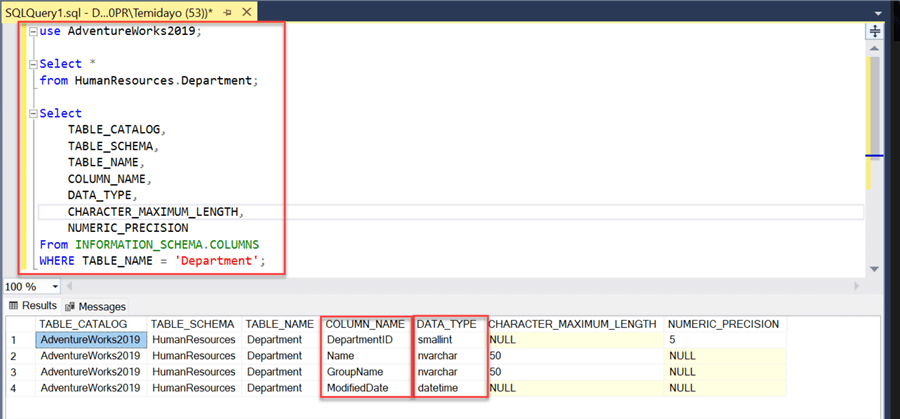Viewport: 900px width, 419px height.
Task: Switch to the Messages tab
Action: [x=95, y=307]
